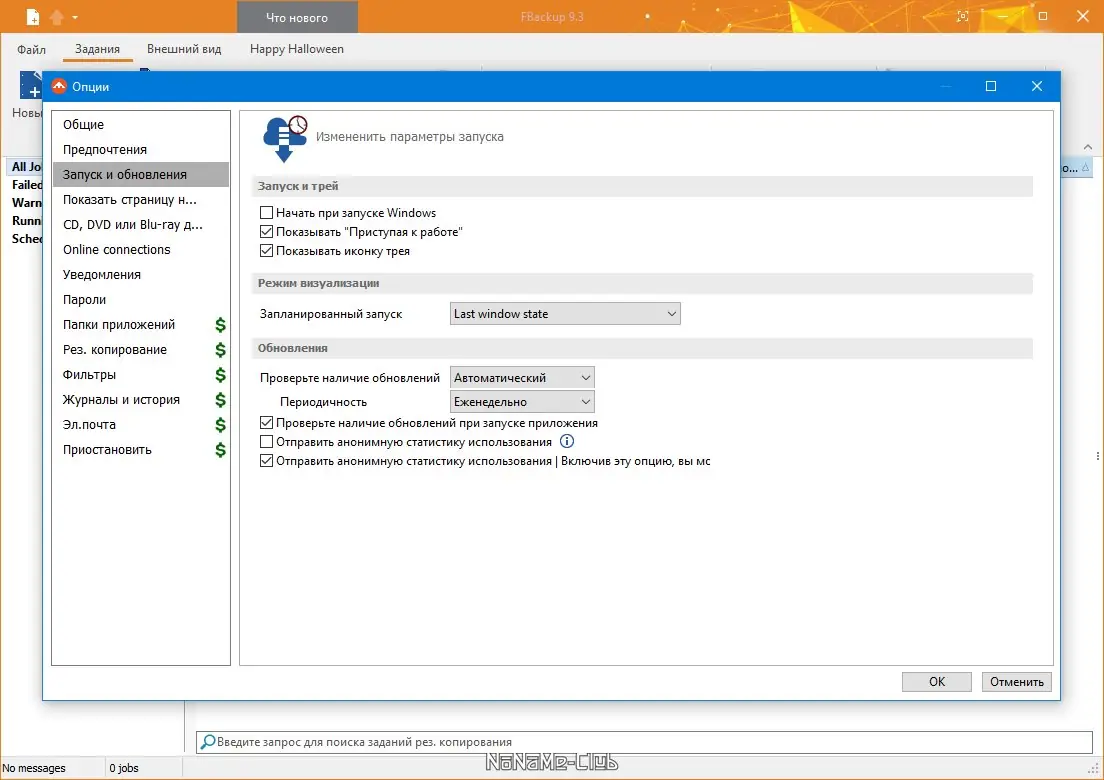1104x780 pixels.
Task: Open the Happy Halloween tab
Action: (x=296, y=49)
